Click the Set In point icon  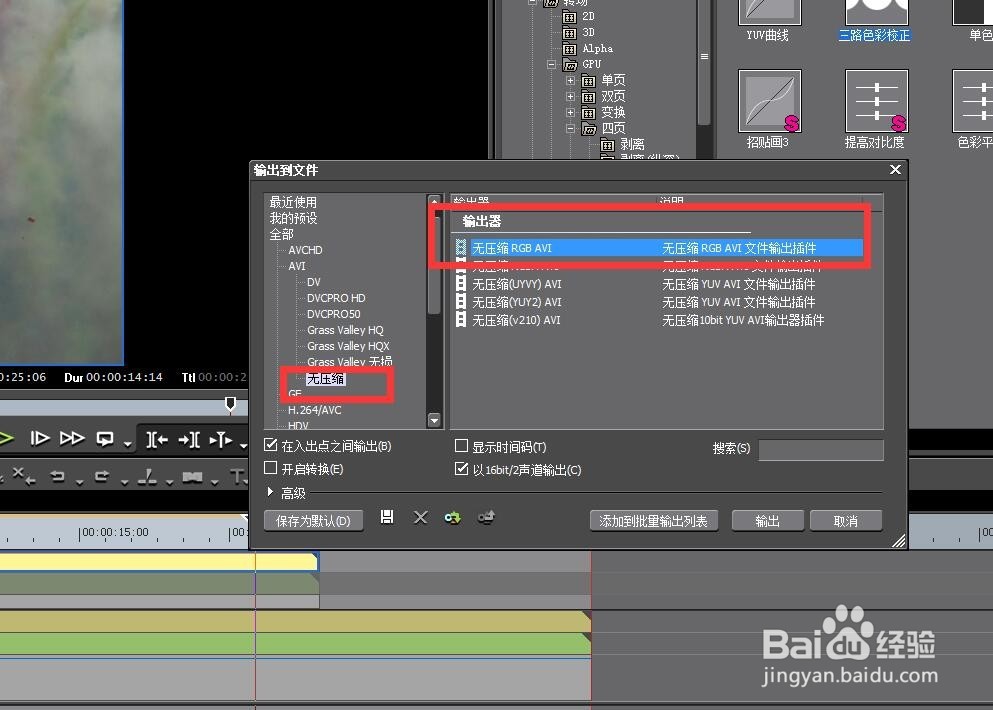[157, 439]
